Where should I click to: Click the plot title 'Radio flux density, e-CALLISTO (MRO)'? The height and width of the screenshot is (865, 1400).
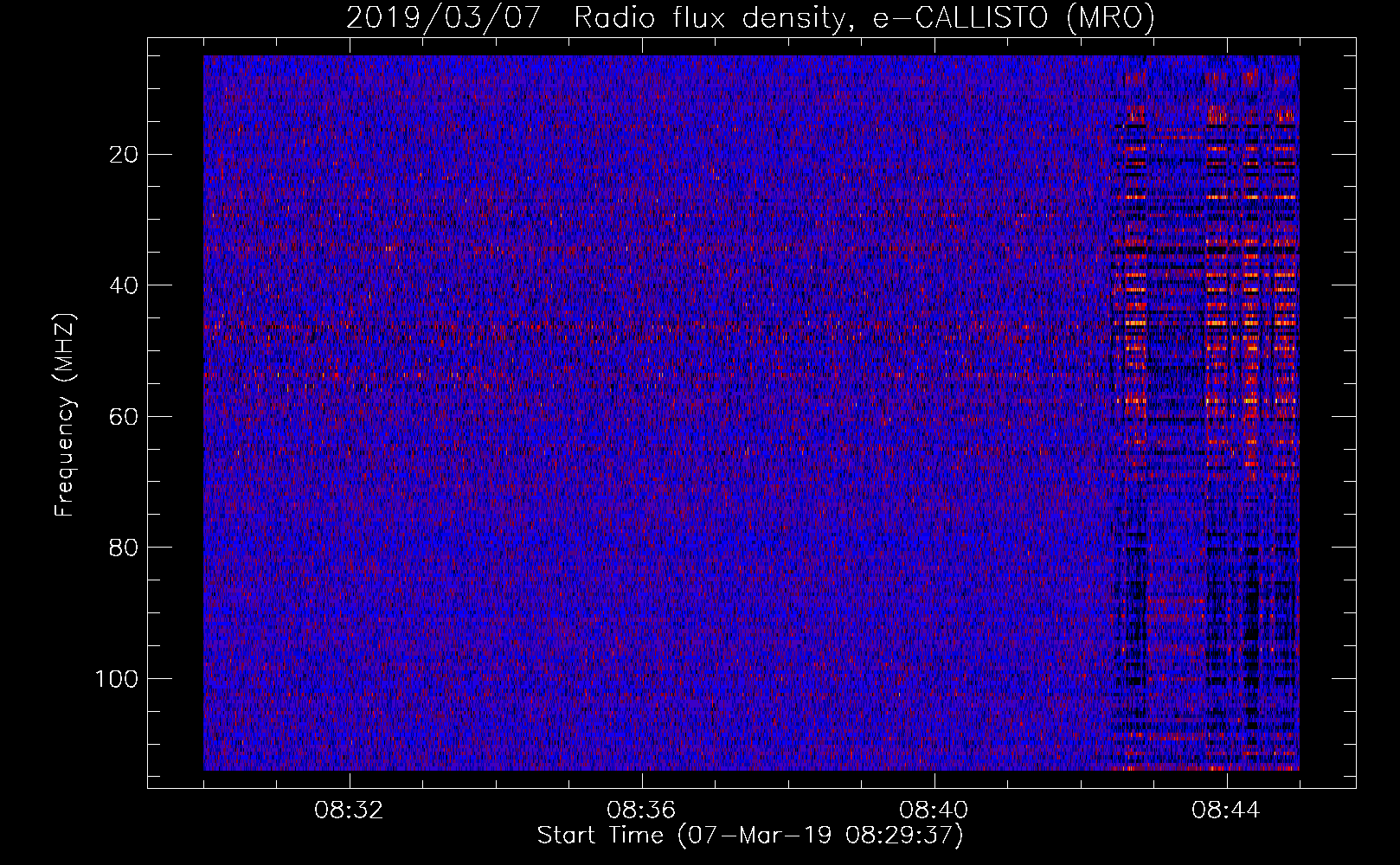864,17
